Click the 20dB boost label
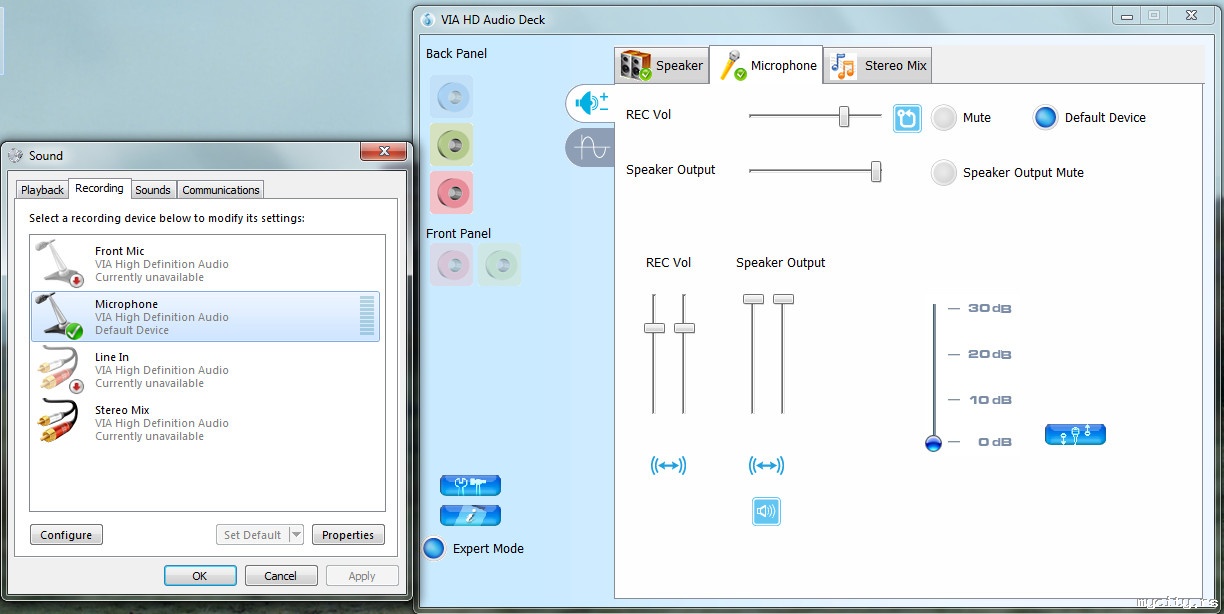 click(x=990, y=354)
